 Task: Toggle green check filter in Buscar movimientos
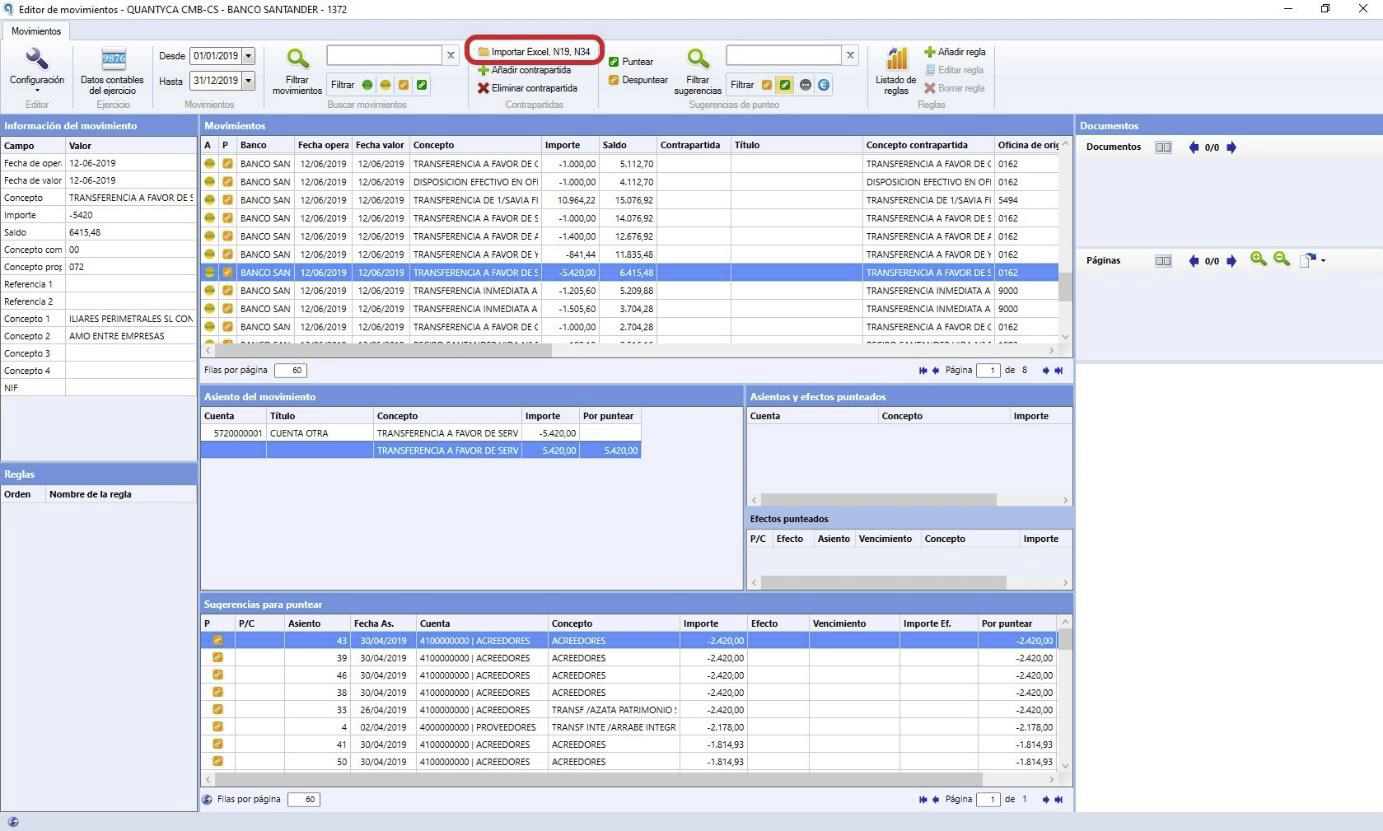pyautogui.click(x=423, y=85)
